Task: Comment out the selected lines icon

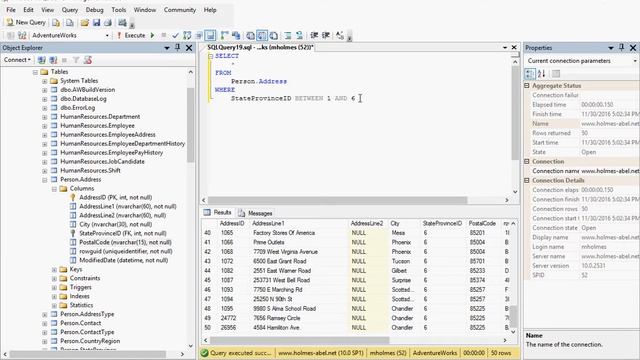Action: point(288,36)
